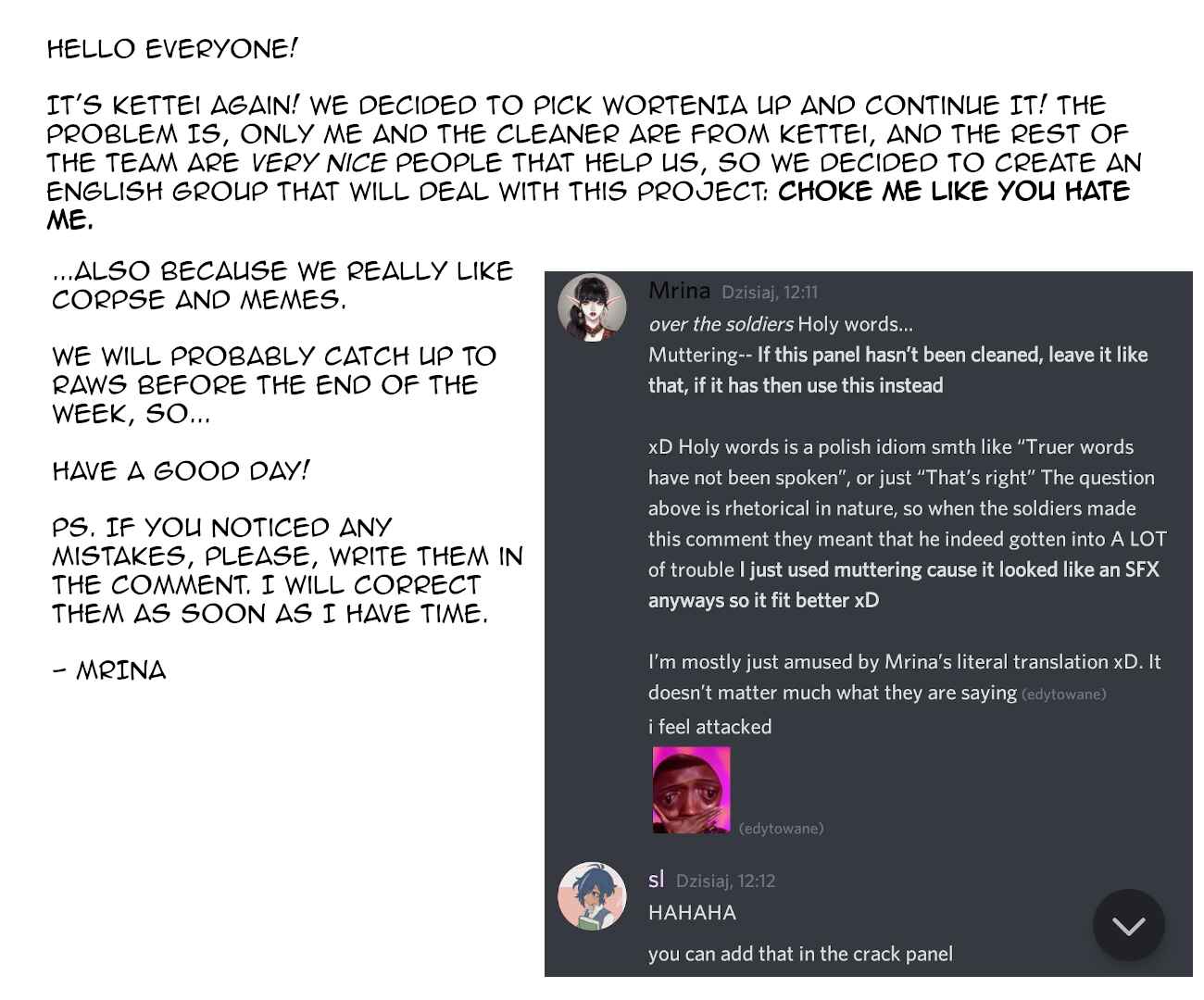
Task: Click the italic 'over the soldiers' text
Action: point(721,324)
